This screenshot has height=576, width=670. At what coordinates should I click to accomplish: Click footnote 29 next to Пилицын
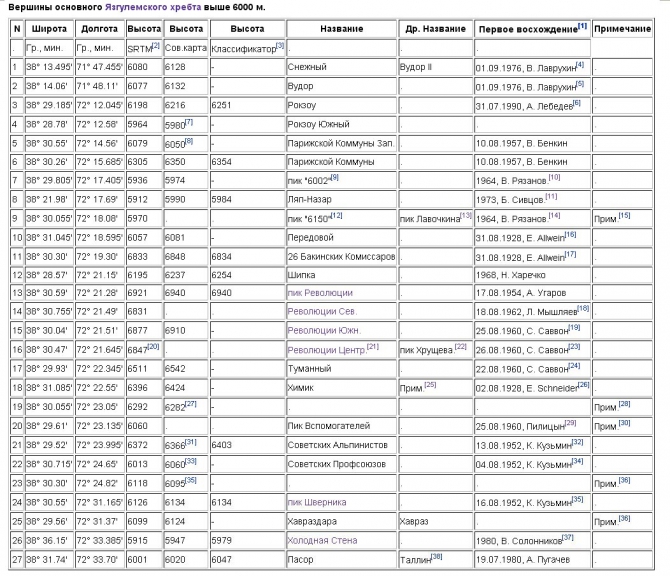(570, 421)
